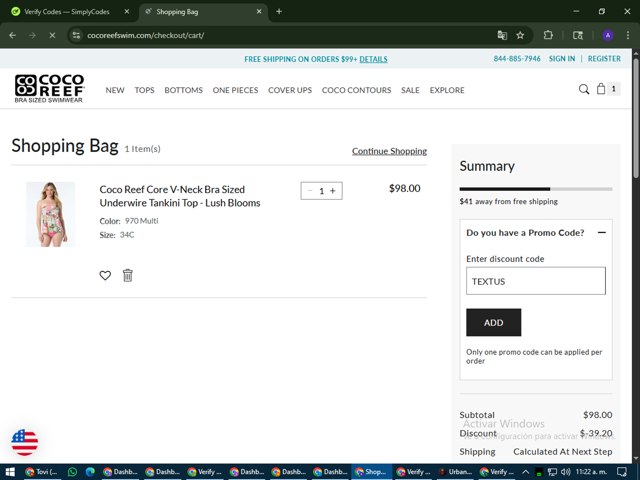The width and height of the screenshot is (640, 480).
Task: Collapse the Promo Code section
Action: click(602, 233)
